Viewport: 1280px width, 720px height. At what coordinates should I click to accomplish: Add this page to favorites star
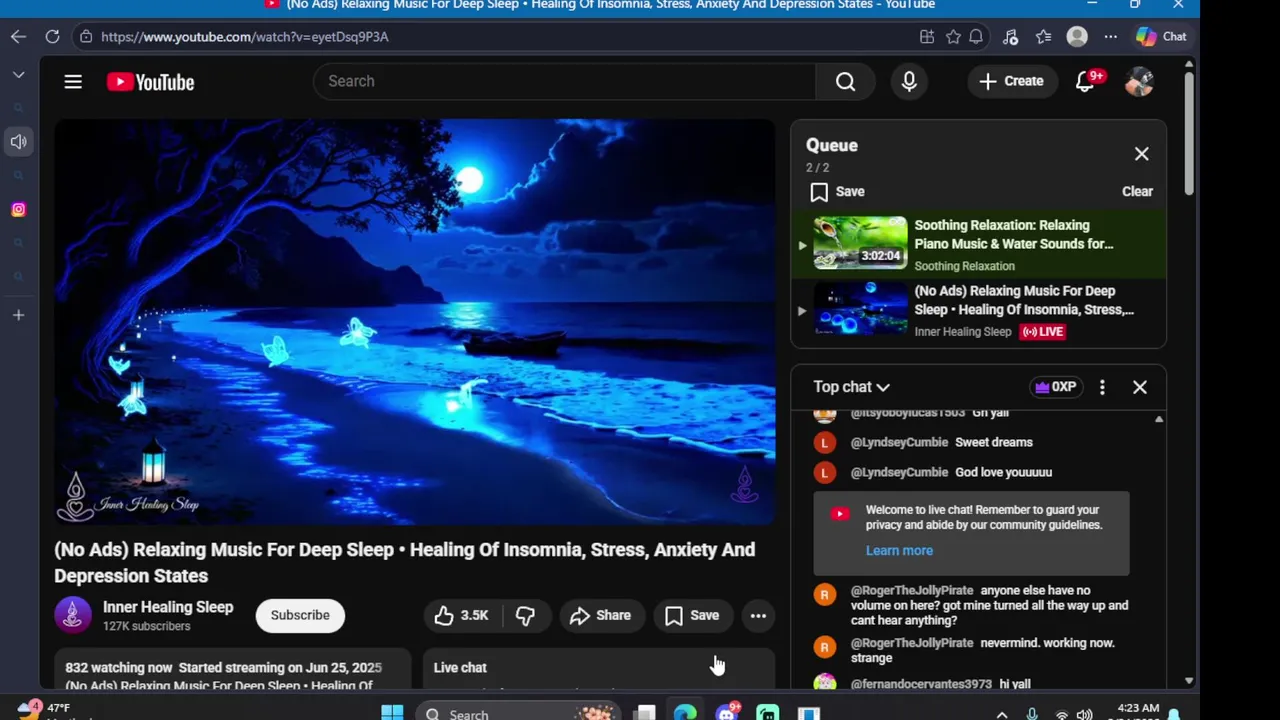953,37
